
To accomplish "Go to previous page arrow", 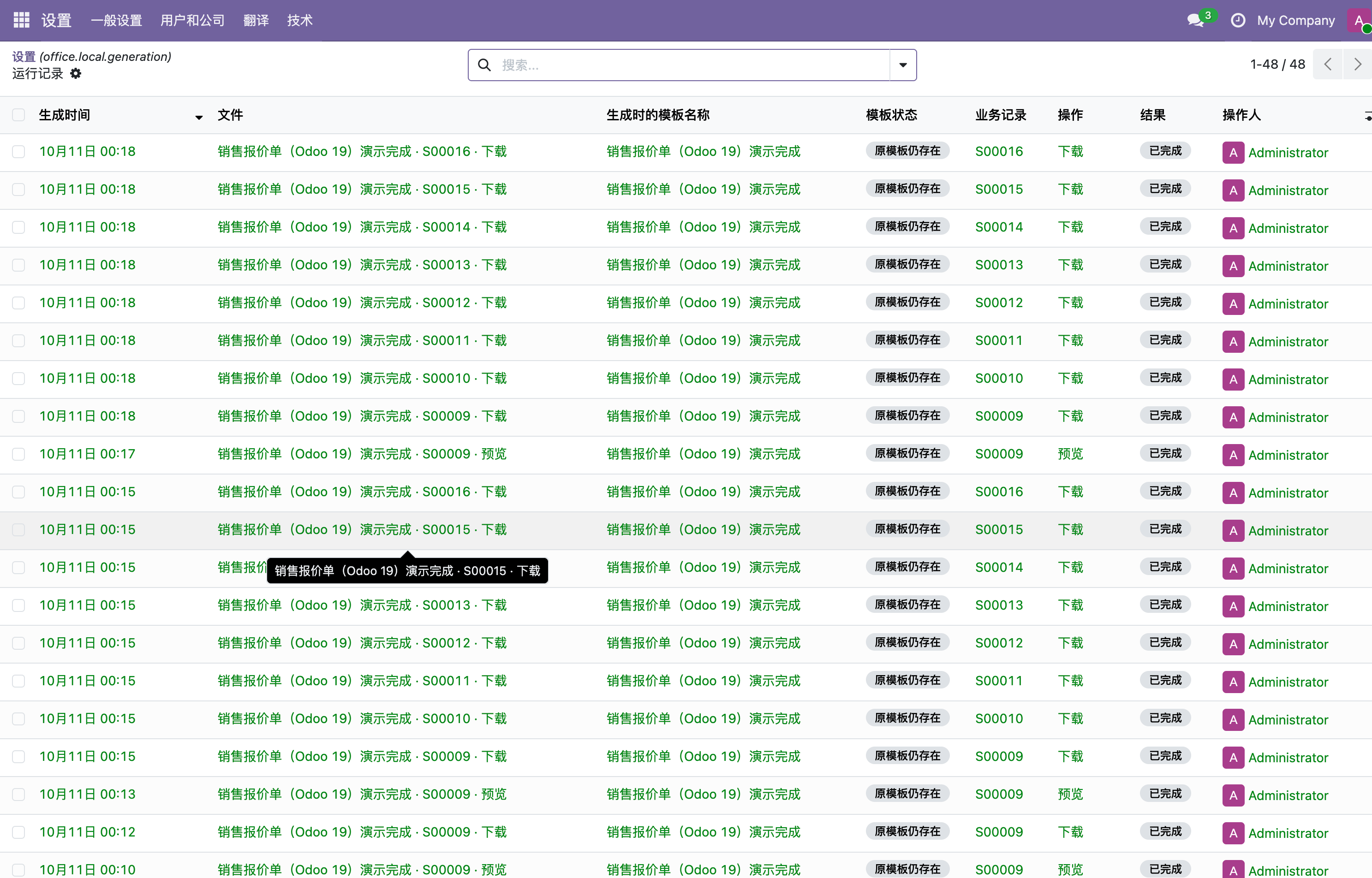I will [1328, 65].
